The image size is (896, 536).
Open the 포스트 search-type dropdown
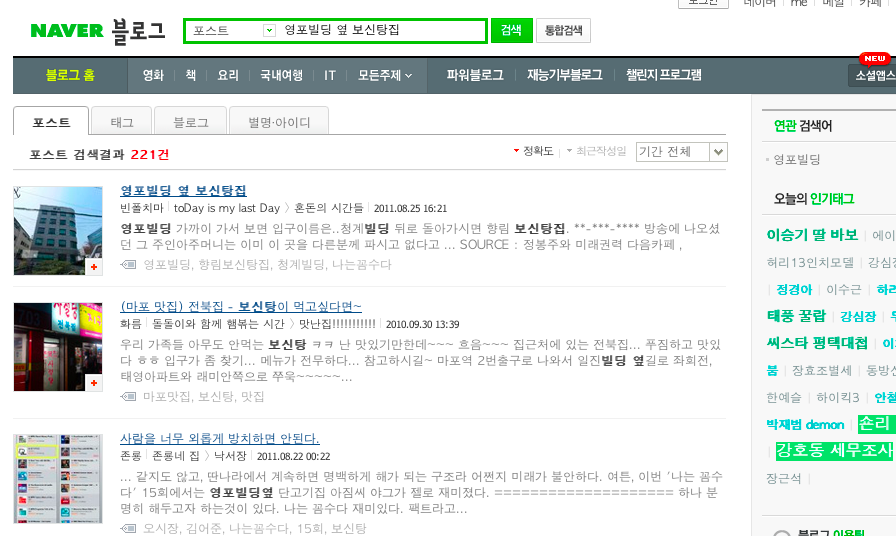(x=269, y=30)
